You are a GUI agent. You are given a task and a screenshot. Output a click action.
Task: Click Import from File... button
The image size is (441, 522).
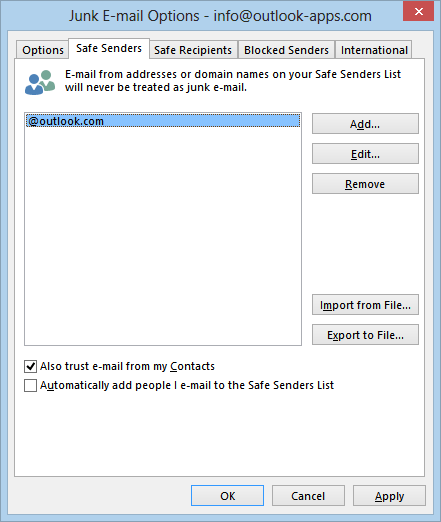(x=365, y=305)
